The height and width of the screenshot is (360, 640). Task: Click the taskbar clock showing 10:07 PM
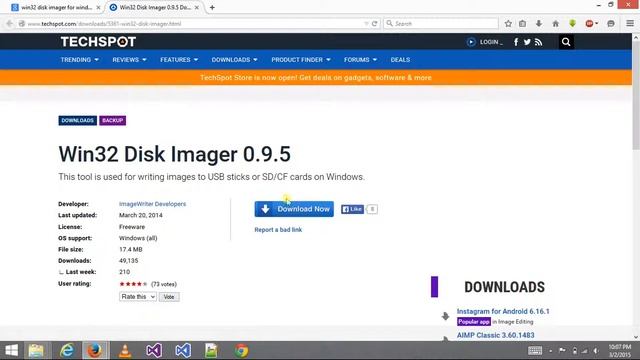tap(620, 351)
